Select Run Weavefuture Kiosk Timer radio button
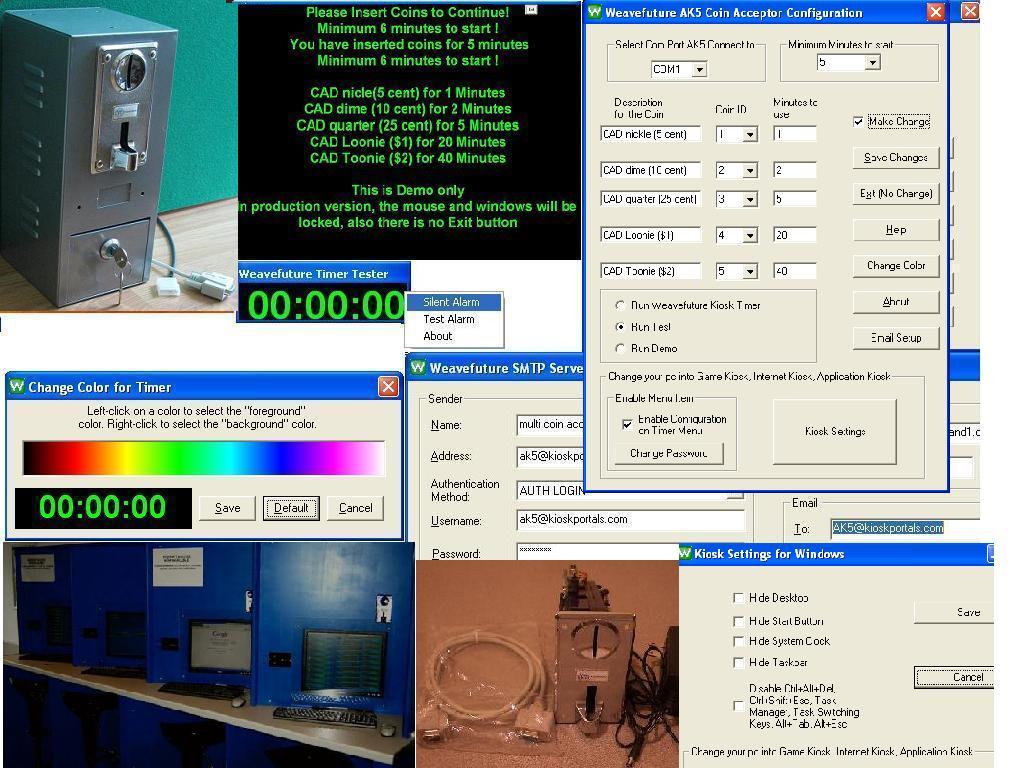Screen dimensions: 1024x768 (620, 305)
